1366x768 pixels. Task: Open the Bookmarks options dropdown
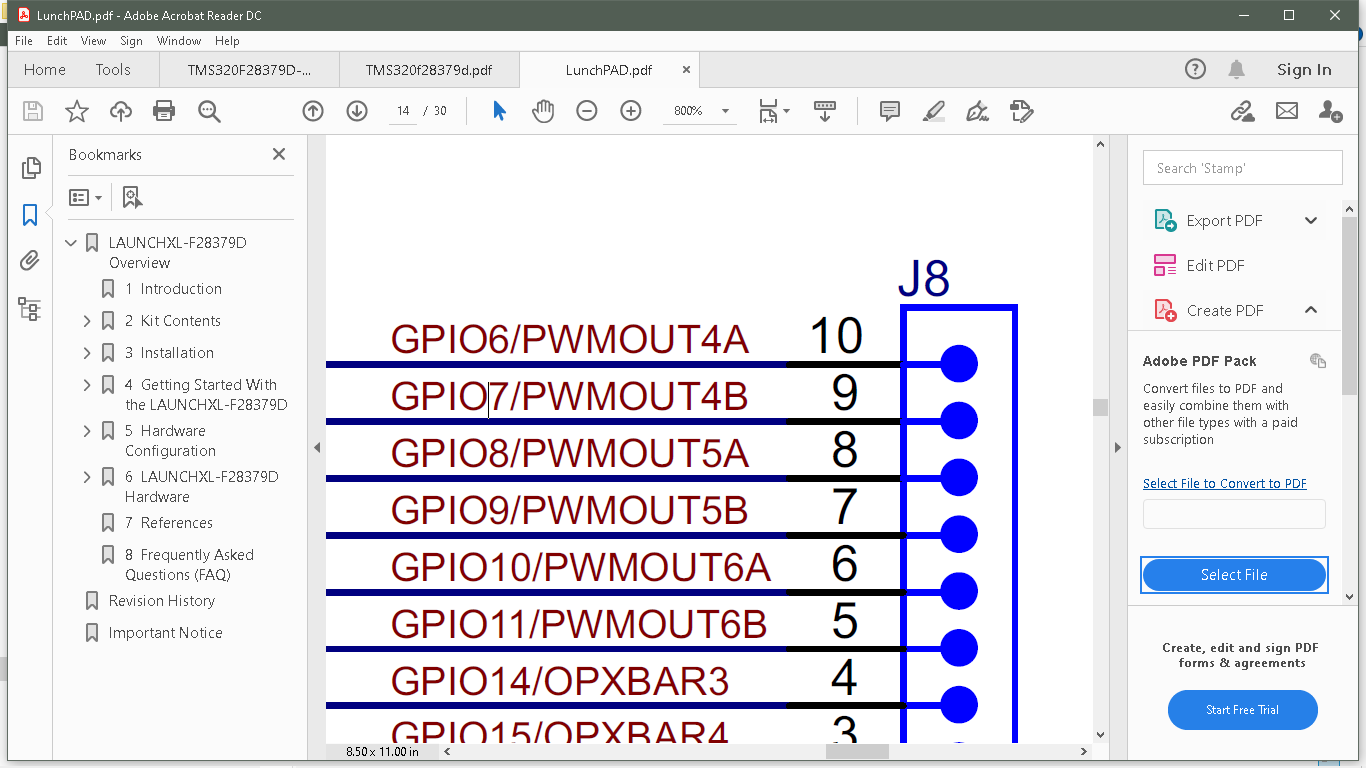coord(86,197)
